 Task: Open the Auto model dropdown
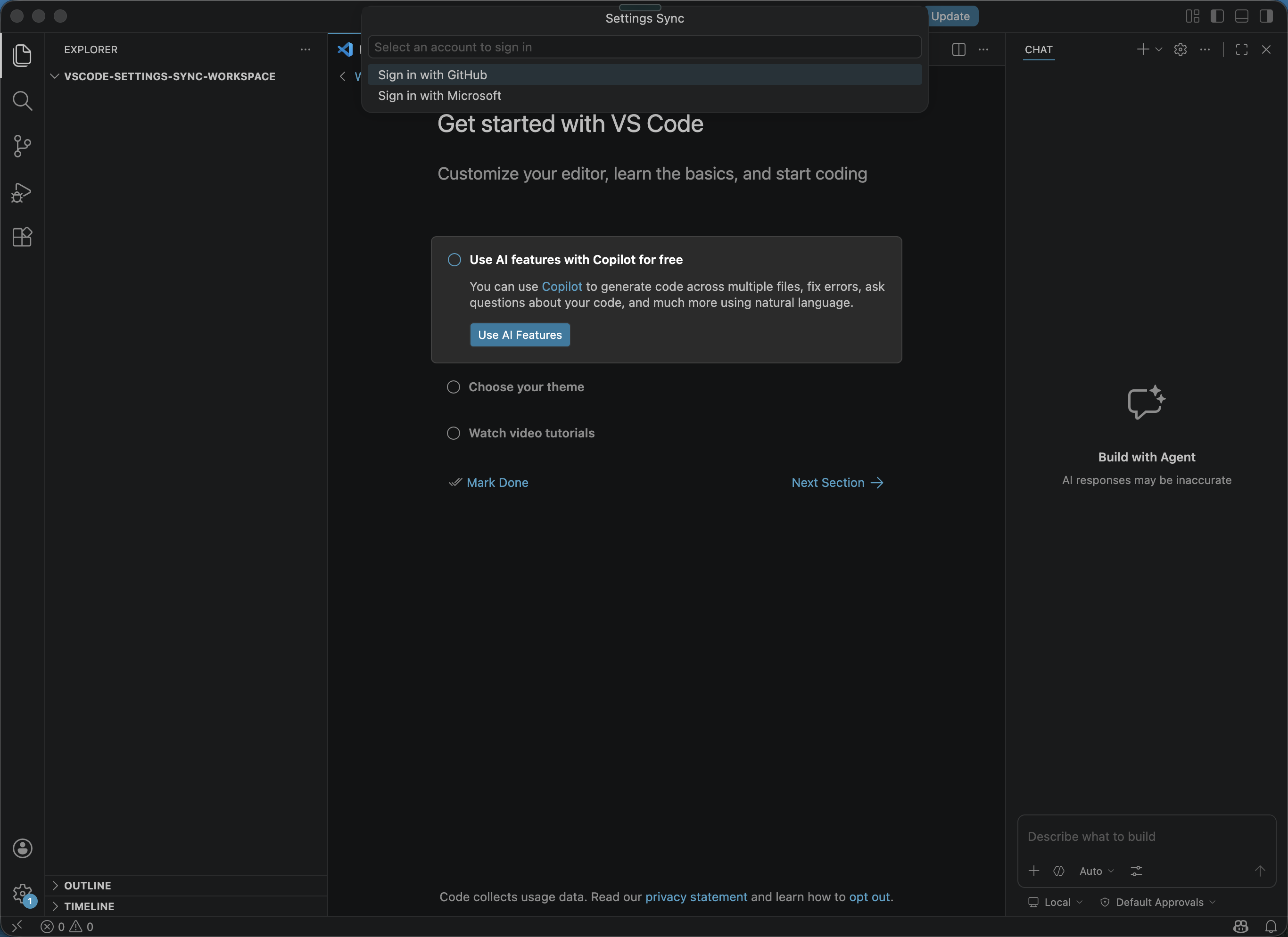click(1097, 871)
